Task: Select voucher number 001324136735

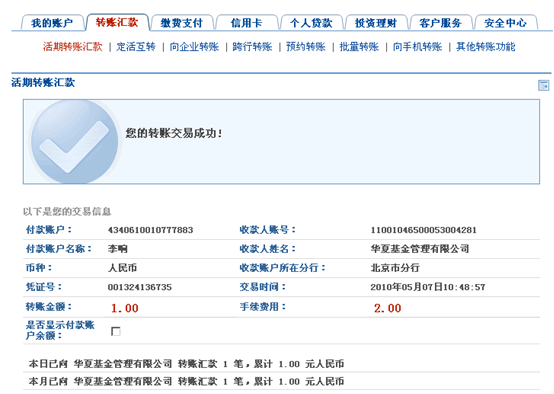Action: click(x=140, y=287)
